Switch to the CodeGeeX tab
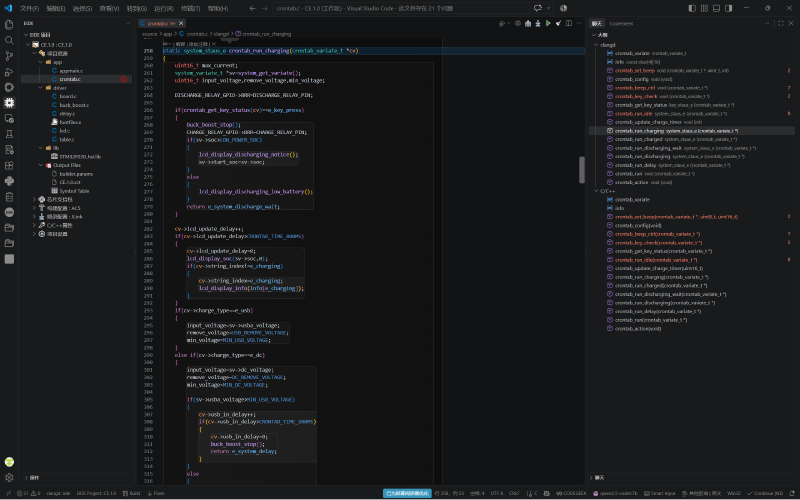800x500 pixels. (x=621, y=23)
